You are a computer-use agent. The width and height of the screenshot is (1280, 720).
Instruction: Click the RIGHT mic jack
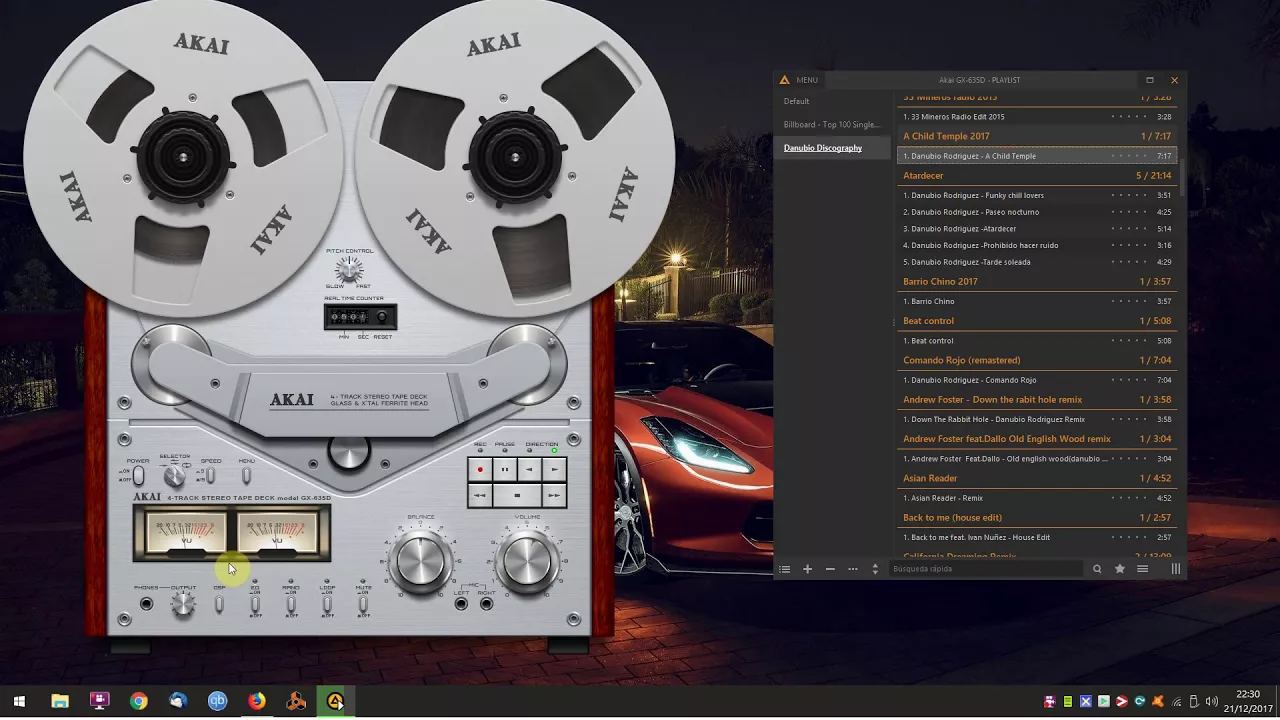486,604
